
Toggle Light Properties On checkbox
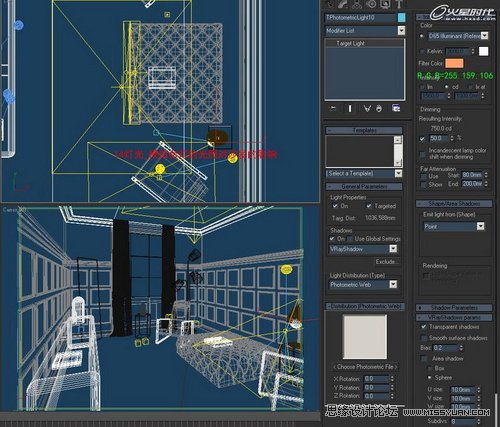335,206
